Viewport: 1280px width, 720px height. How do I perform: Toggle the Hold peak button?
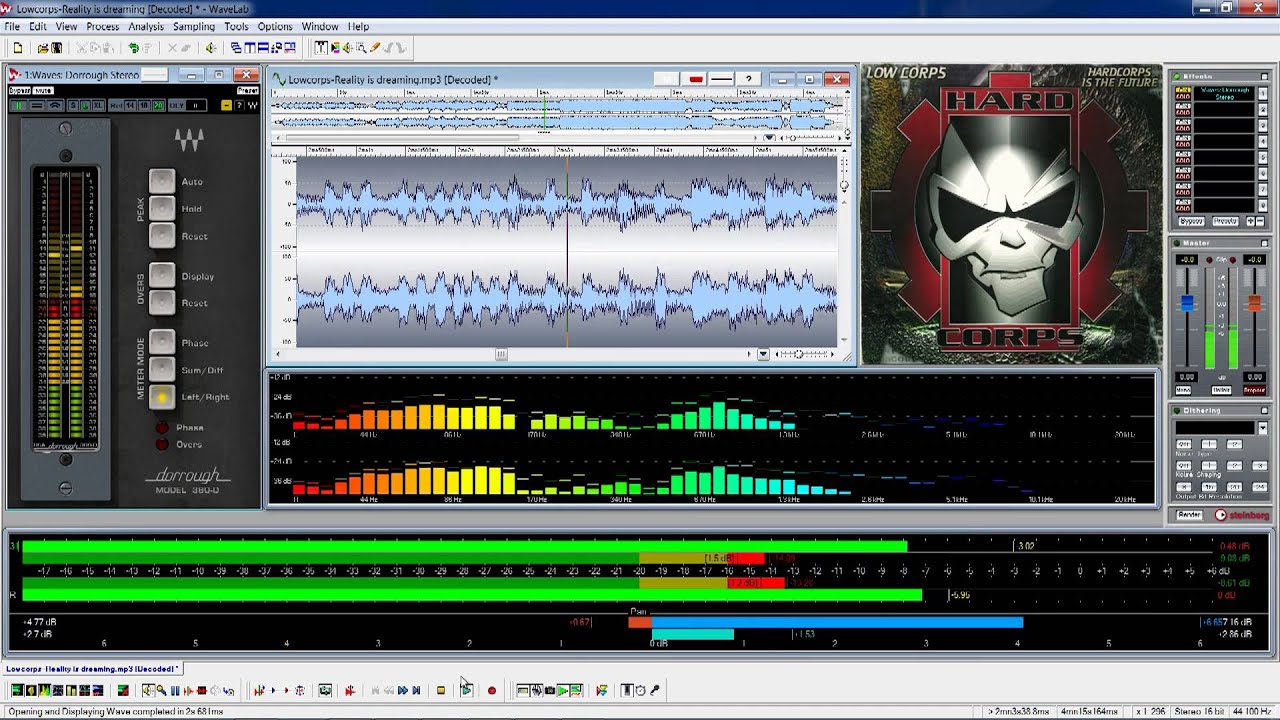click(162, 208)
